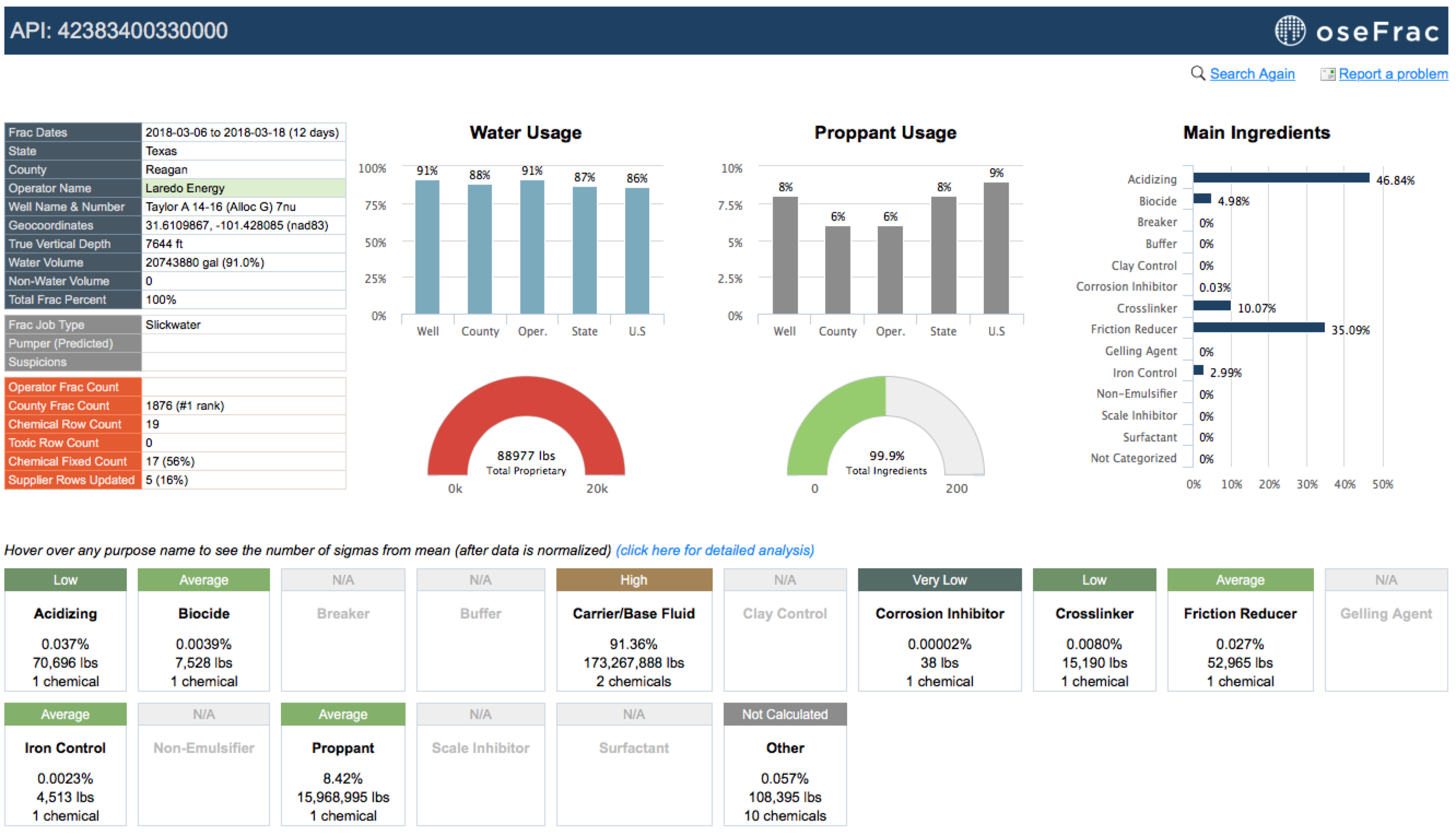Click the Iron Control 2.99% bar

(1199, 370)
